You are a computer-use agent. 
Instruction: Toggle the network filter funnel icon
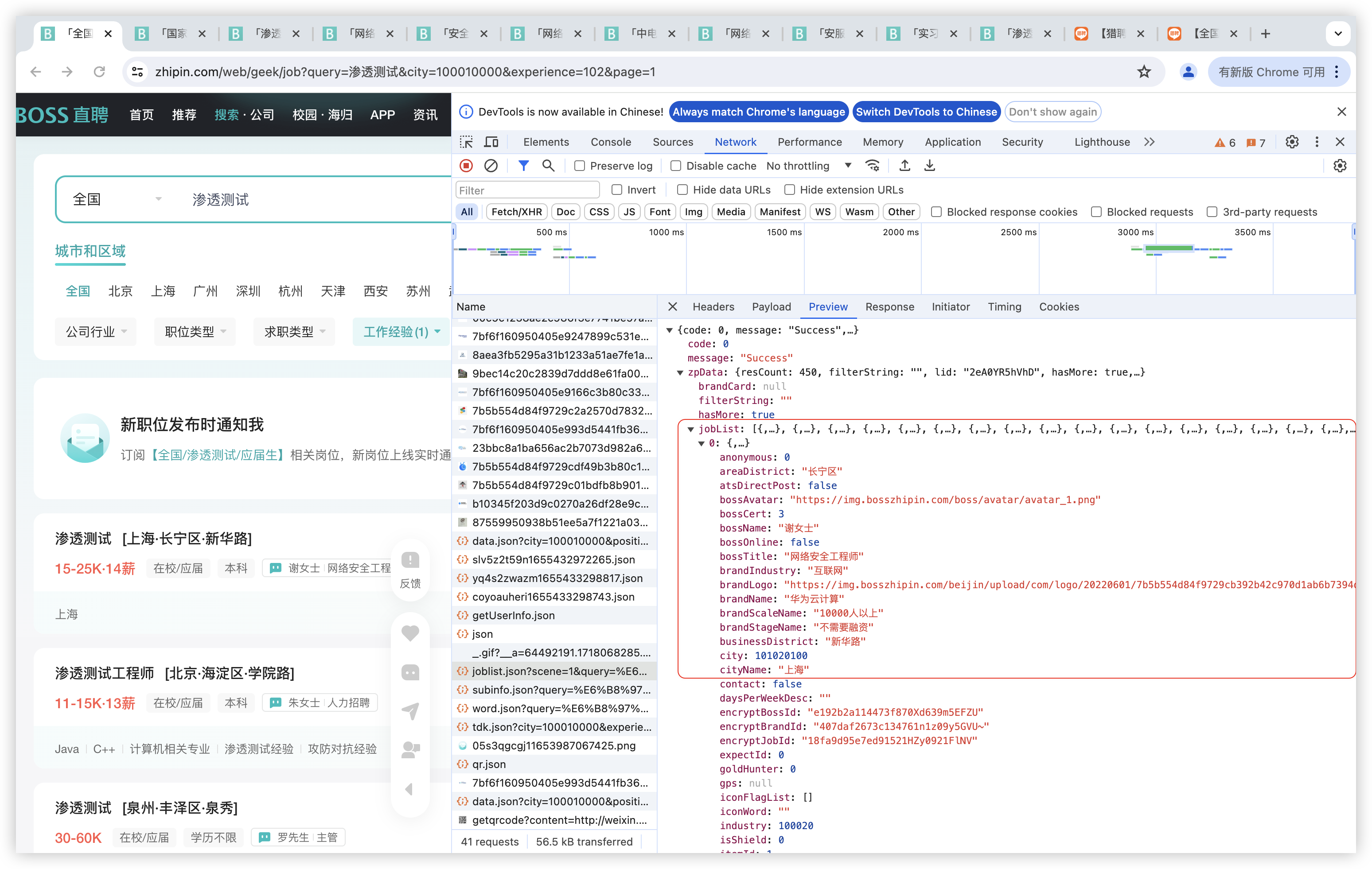pyautogui.click(x=523, y=166)
